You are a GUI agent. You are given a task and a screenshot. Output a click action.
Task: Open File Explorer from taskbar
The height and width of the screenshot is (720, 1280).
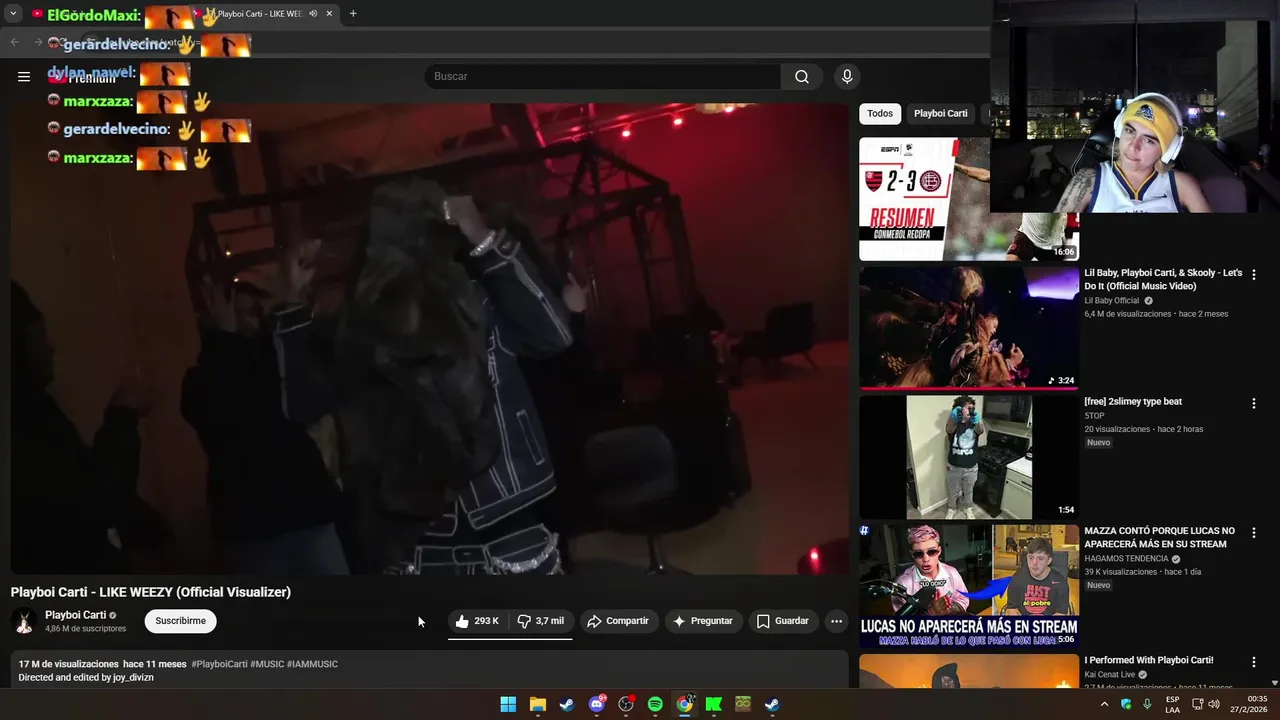pos(537,704)
